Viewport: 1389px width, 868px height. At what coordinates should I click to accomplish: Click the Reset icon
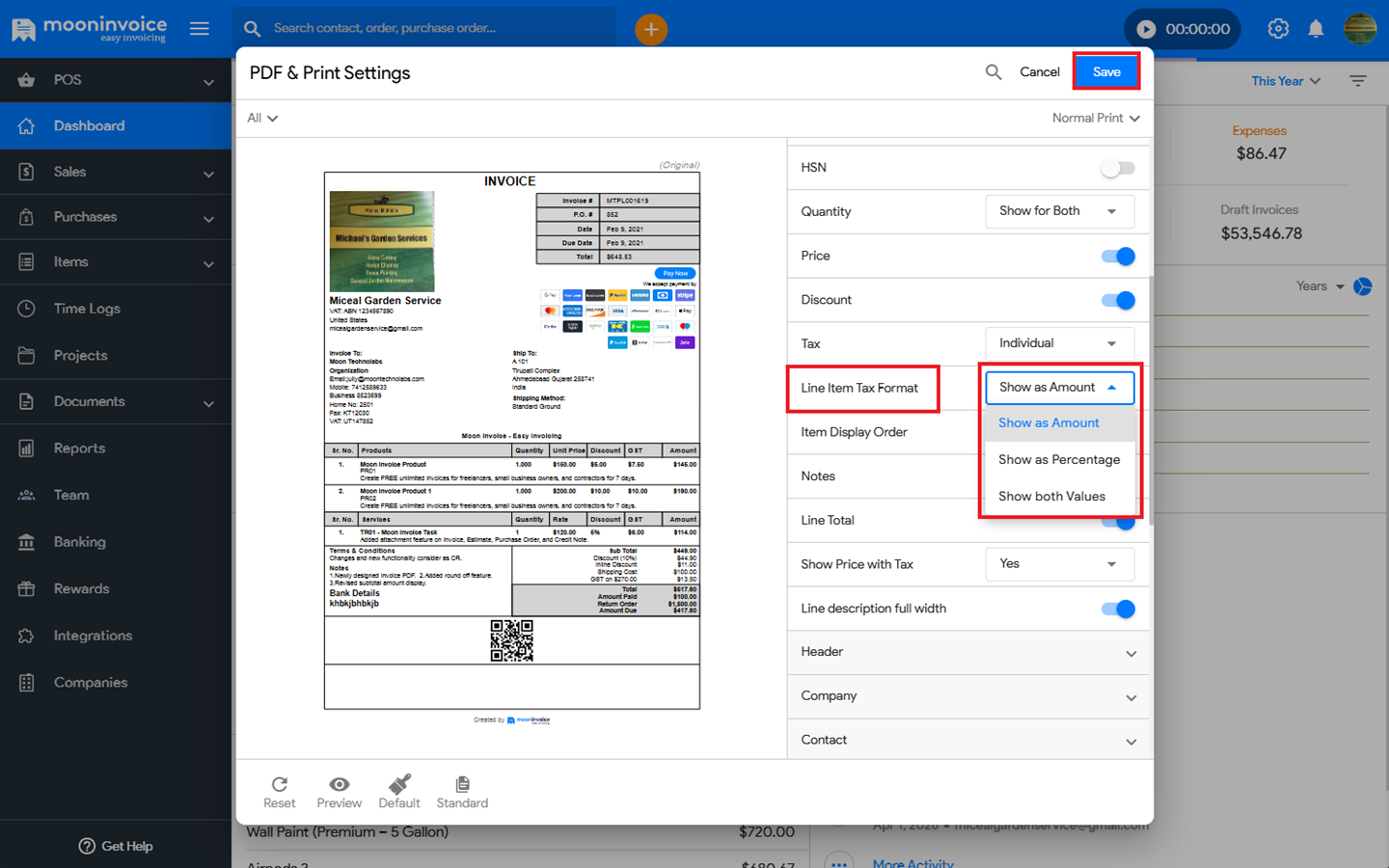pos(280,784)
